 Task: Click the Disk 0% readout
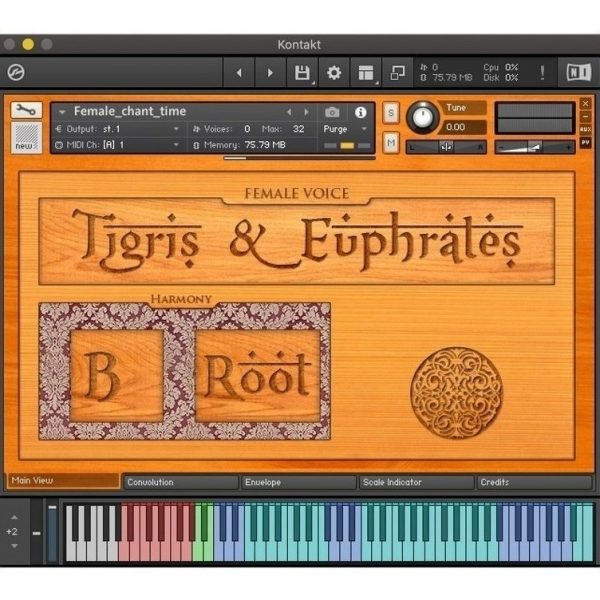click(x=501, y=78)
